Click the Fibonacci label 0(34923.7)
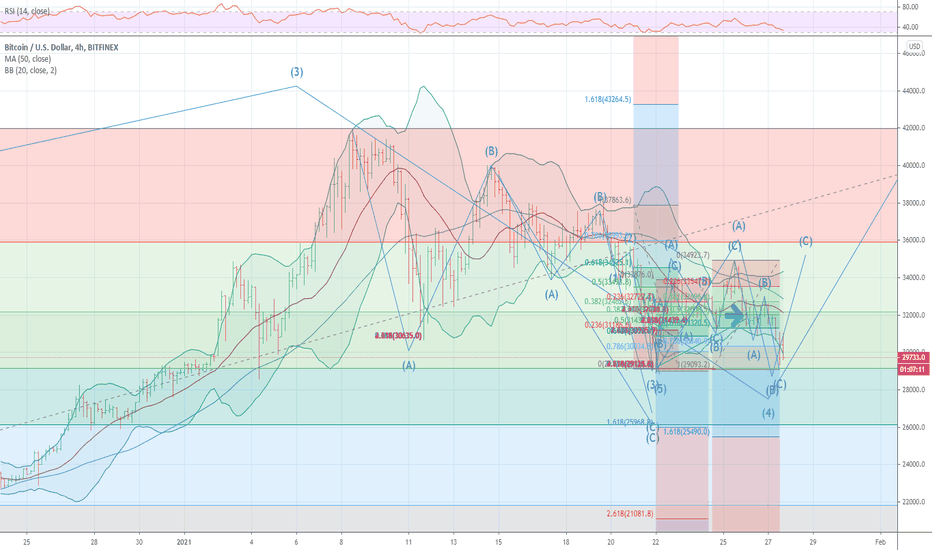The image size is (932, 550). (692, 256)
